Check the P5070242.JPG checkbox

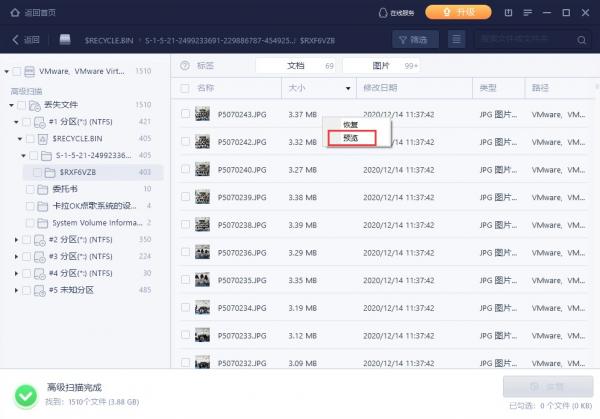(186, 141)
